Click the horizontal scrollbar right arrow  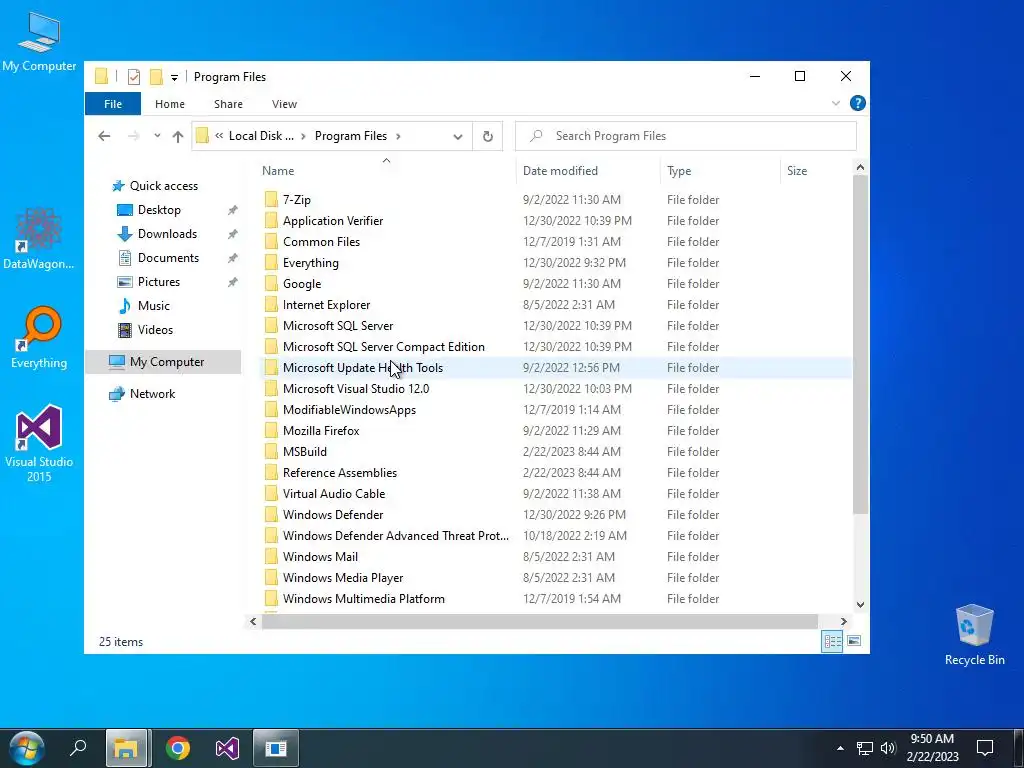(x=843, y=622)
